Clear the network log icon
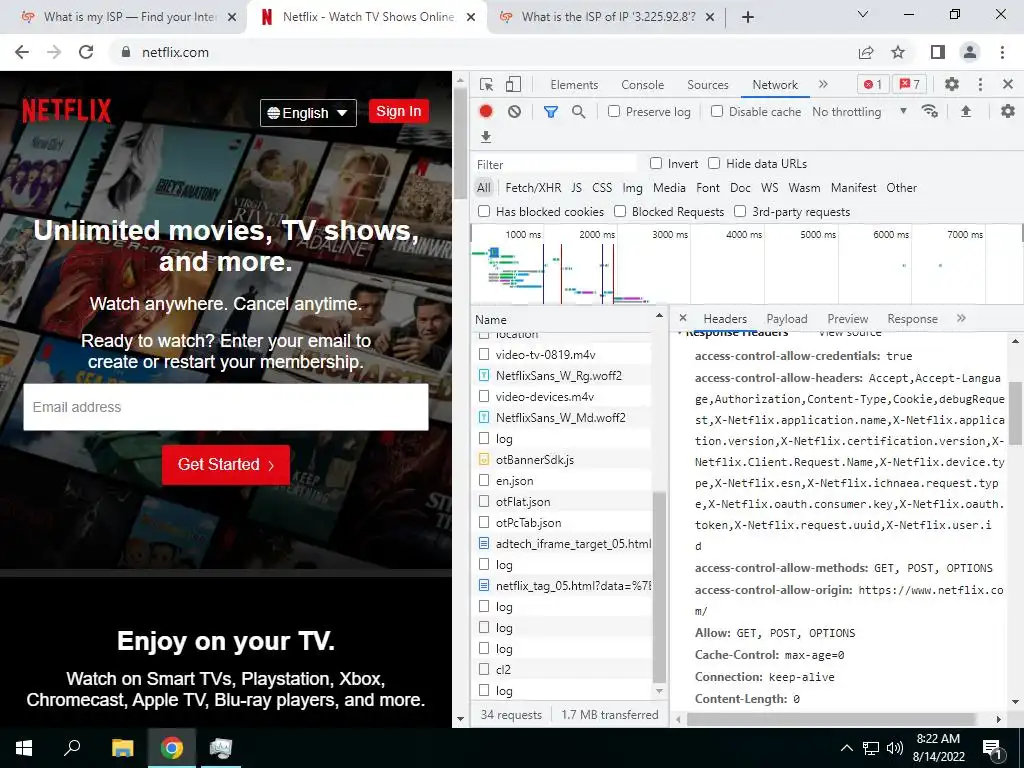 tap(515, 112)
